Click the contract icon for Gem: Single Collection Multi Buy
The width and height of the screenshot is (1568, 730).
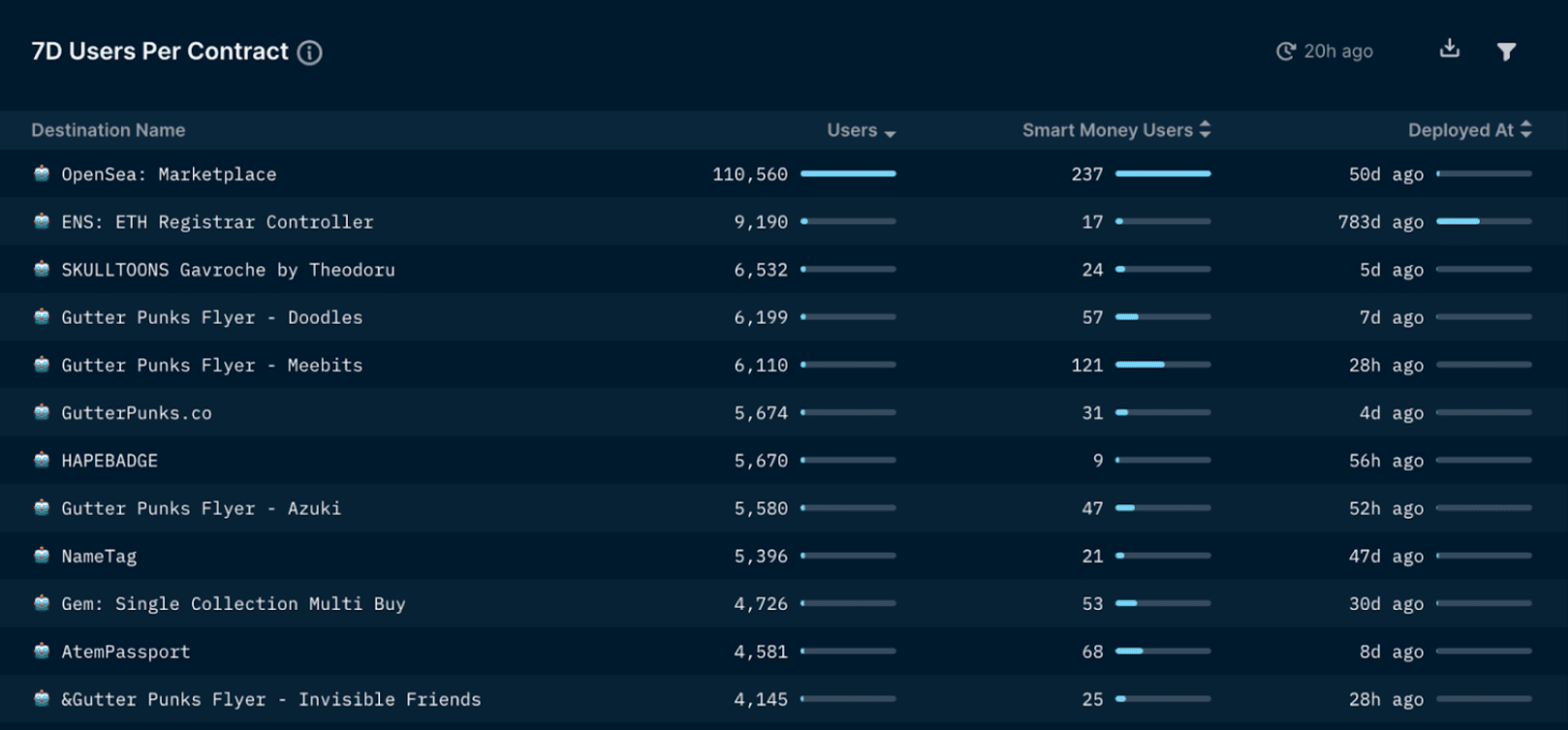(x=42, y=603)
